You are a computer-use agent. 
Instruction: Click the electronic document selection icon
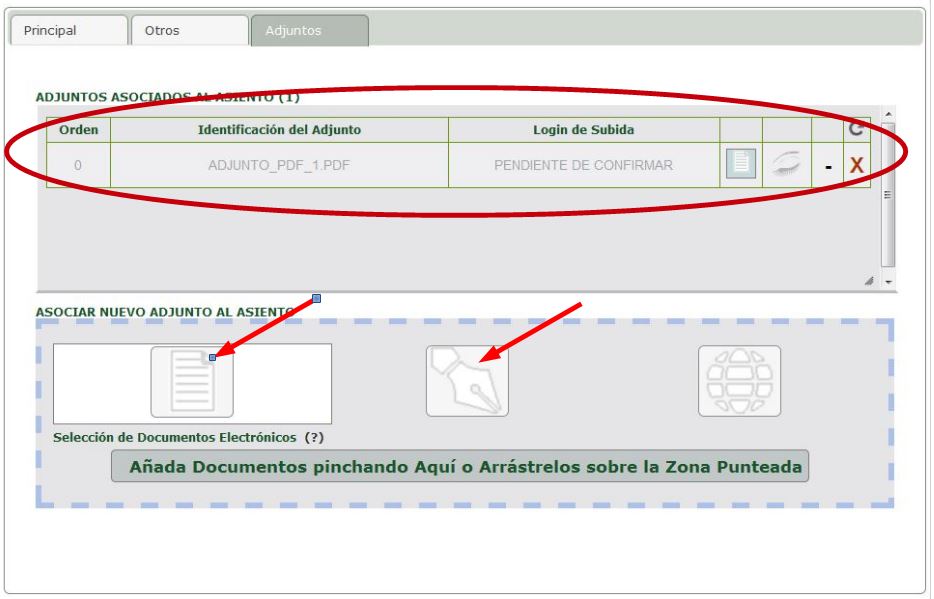pyautogui.click(x=192, y=382)
